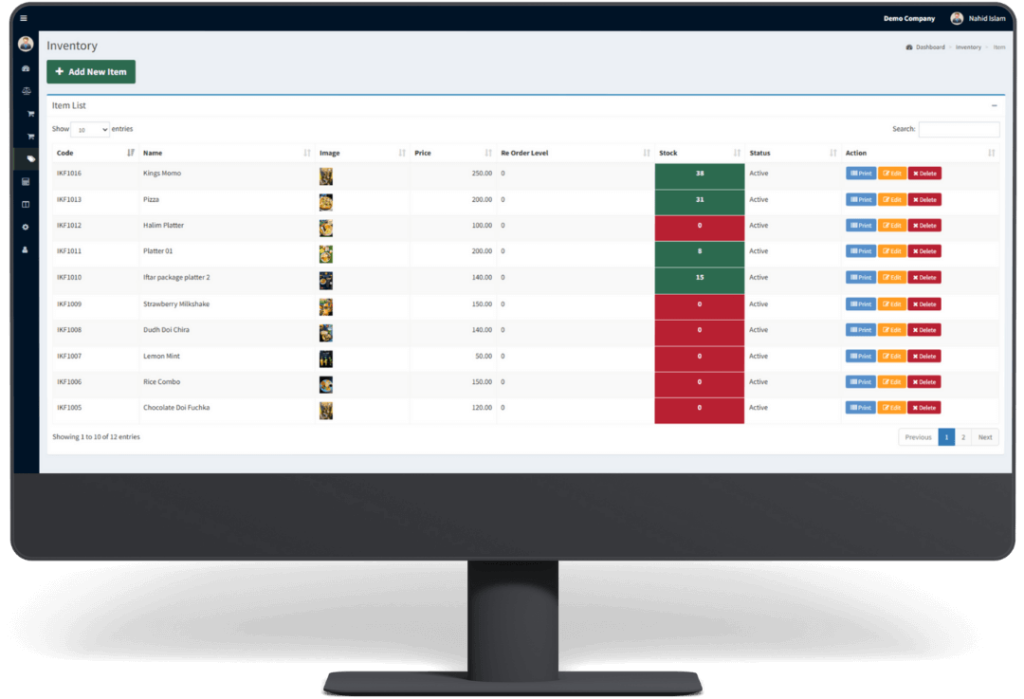Click the user icon at sidebar bottom
The width and height of the screenshot is (1024, 699).
[x=26, y=249]
